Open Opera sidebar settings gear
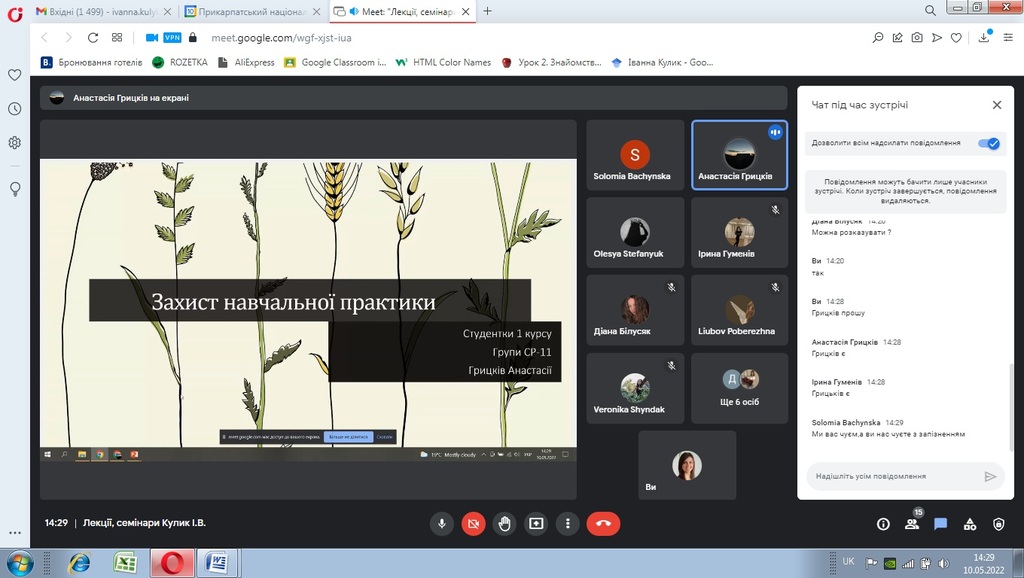This screenshot has height=578, width=1024. click(x=15, y=142)
